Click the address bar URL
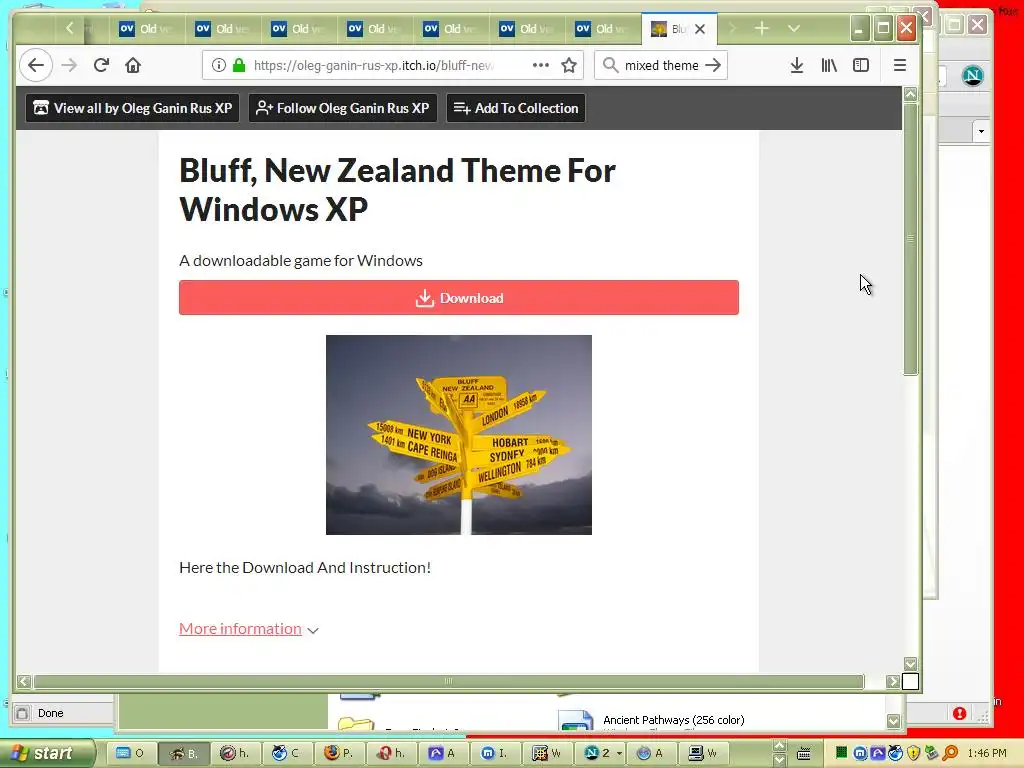1024x768 pixels. (x=374, y=65)
